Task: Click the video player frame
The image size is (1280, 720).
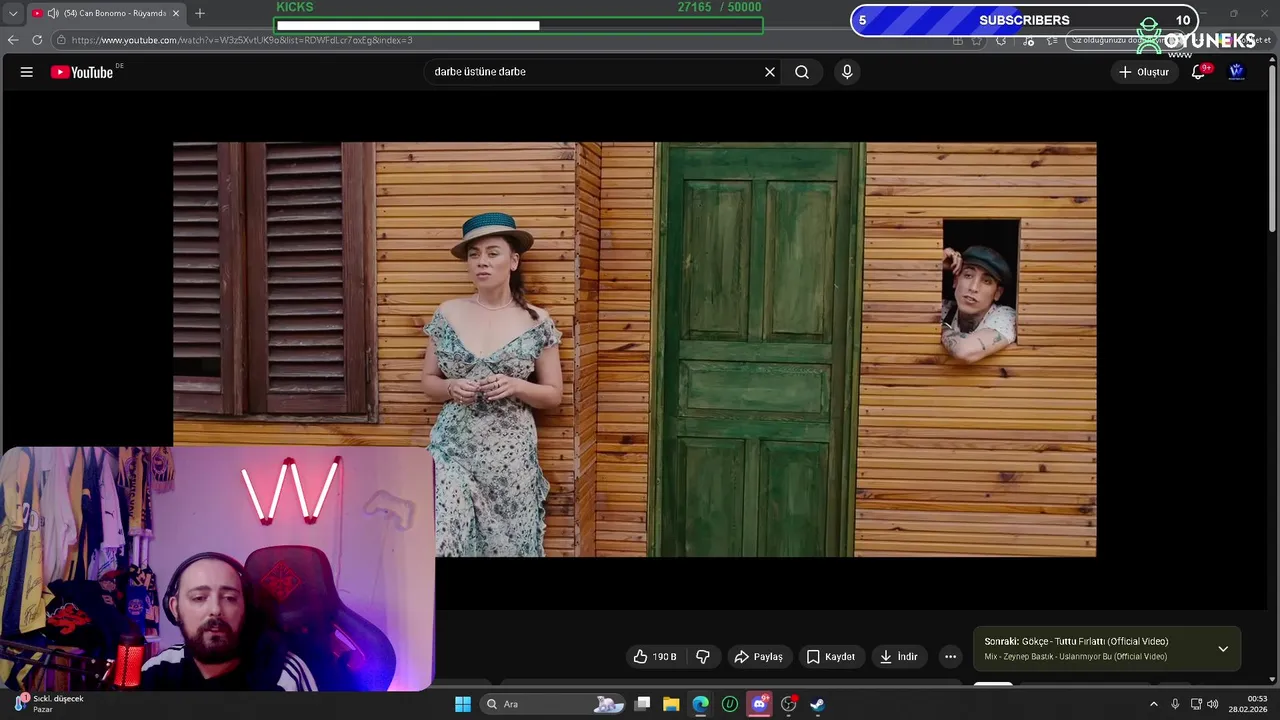Action: tap(634, 349)
